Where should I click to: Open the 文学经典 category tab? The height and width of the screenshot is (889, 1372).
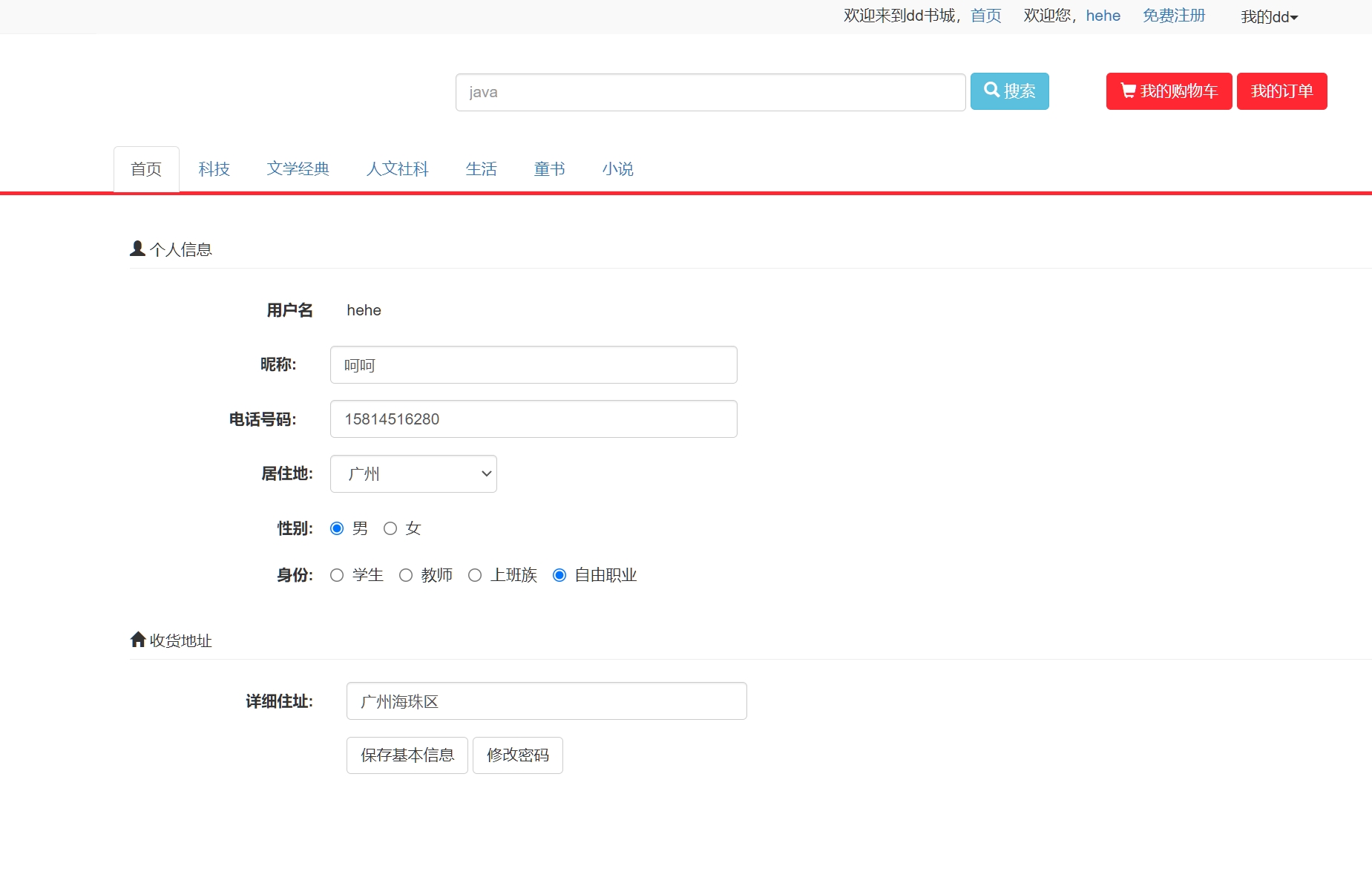(x=298, y=169)
